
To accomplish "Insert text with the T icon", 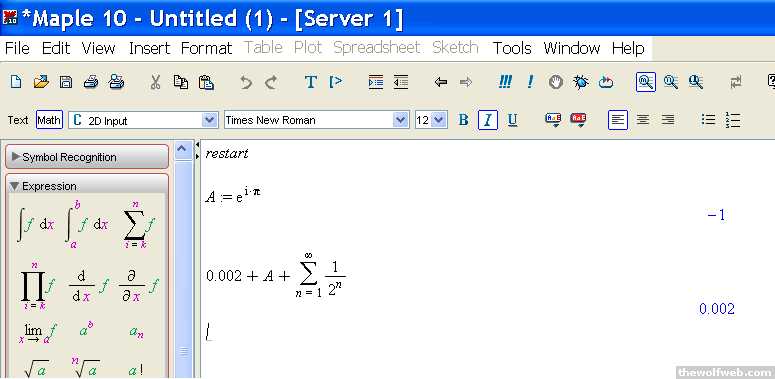I will coord(310,82).
